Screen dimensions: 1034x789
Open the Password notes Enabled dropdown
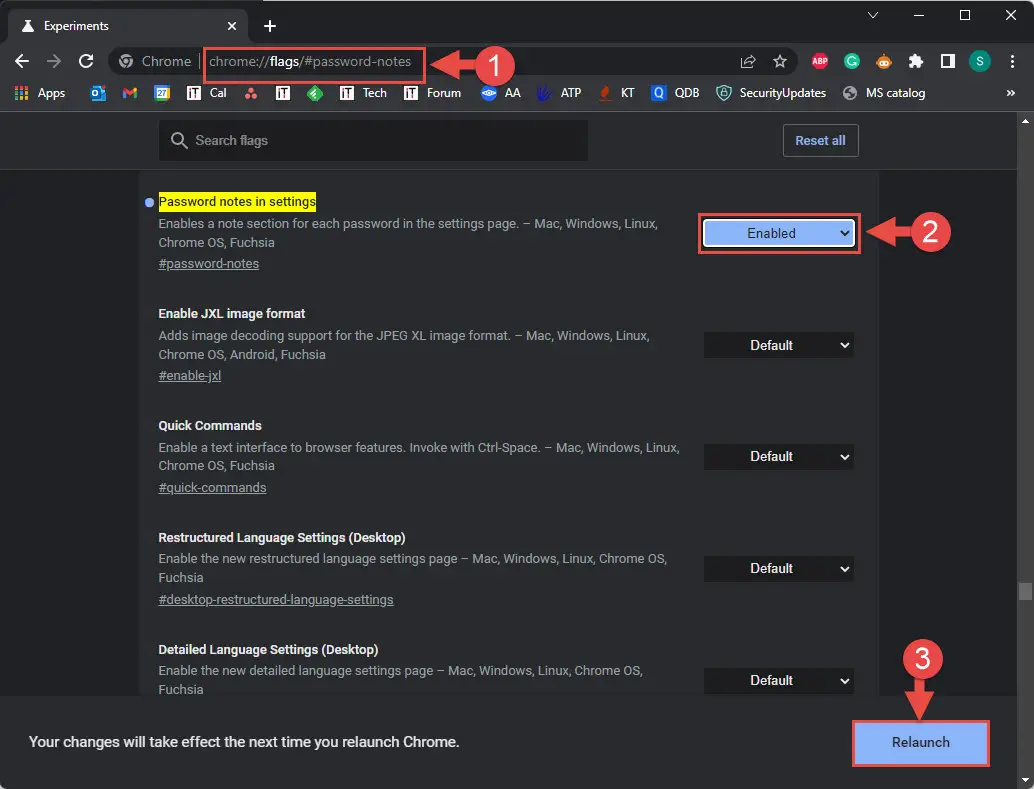coord(778,233)
